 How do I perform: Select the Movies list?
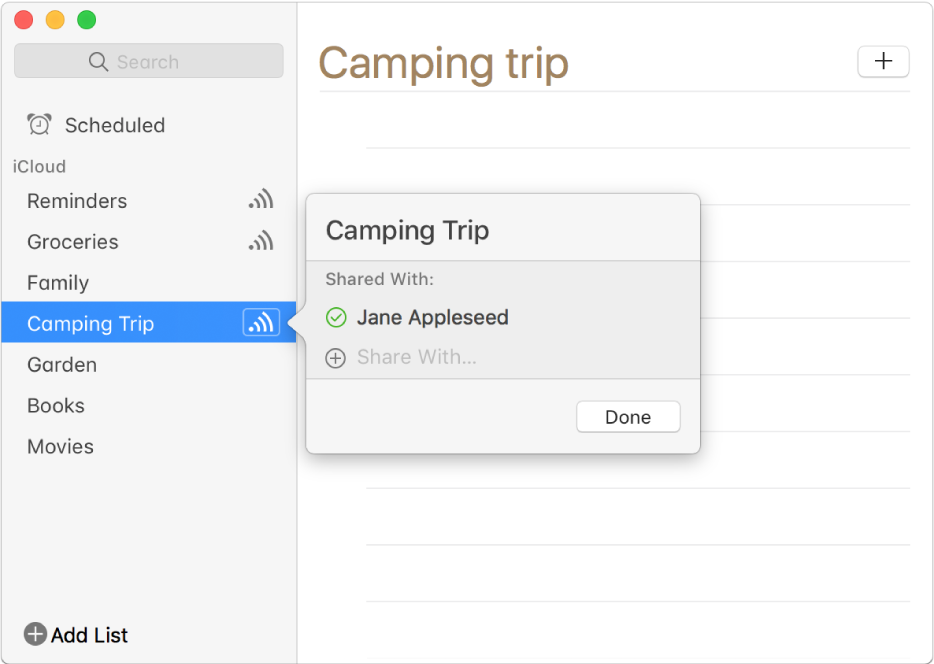coord(149,447)
